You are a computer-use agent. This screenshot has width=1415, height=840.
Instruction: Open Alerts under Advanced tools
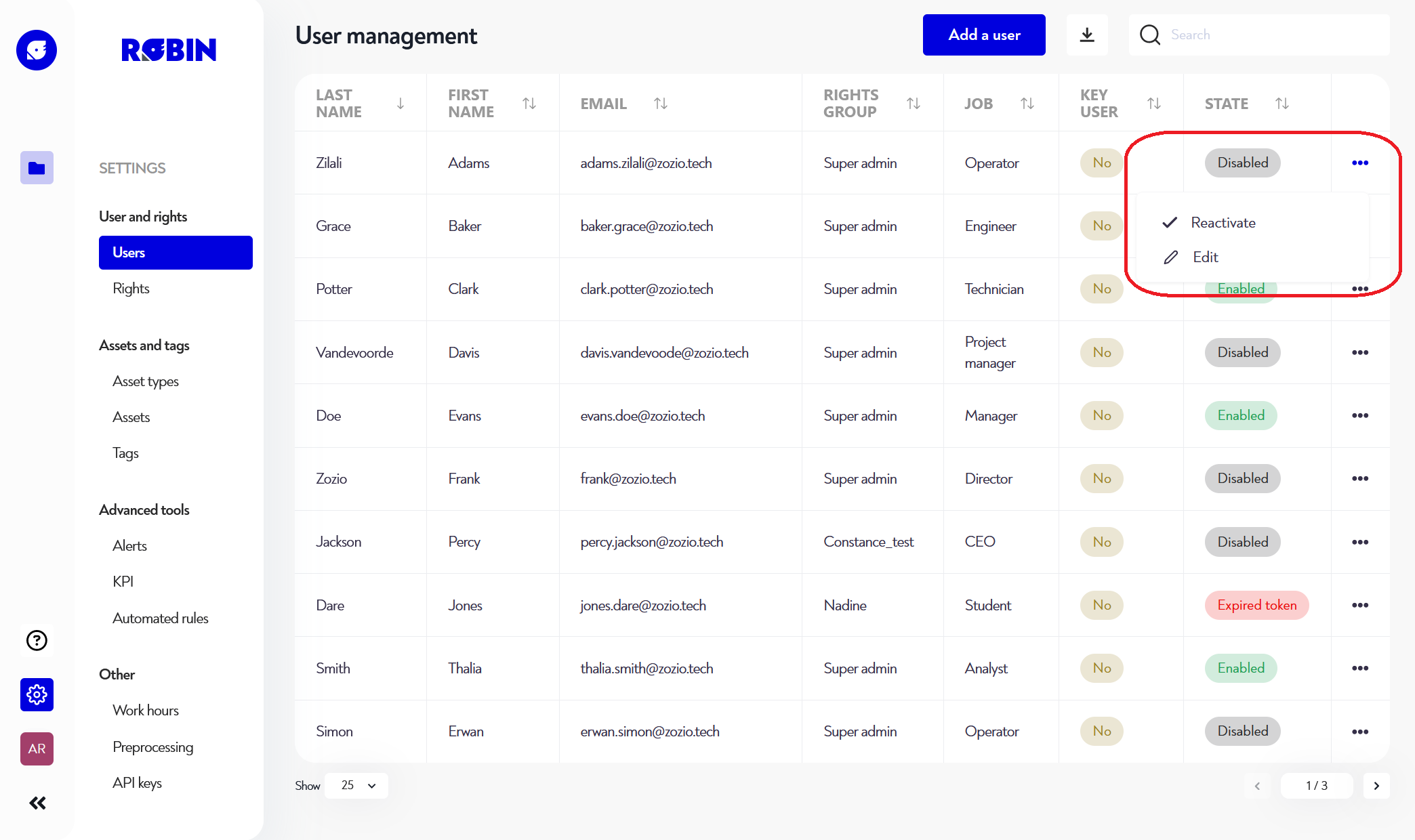[x=129, y=546]
